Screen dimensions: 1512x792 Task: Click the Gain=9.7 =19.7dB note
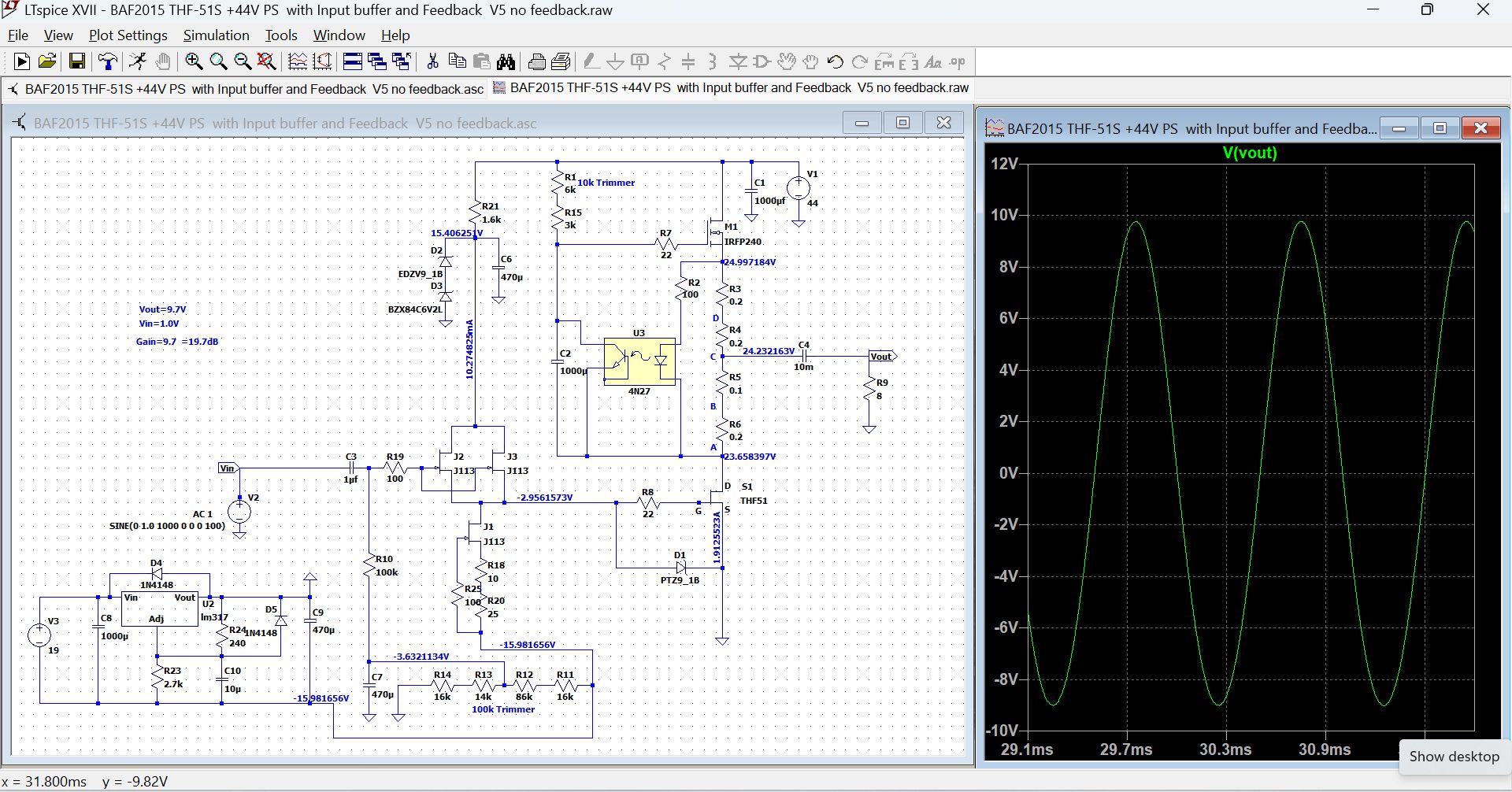[x=177, y=342]
